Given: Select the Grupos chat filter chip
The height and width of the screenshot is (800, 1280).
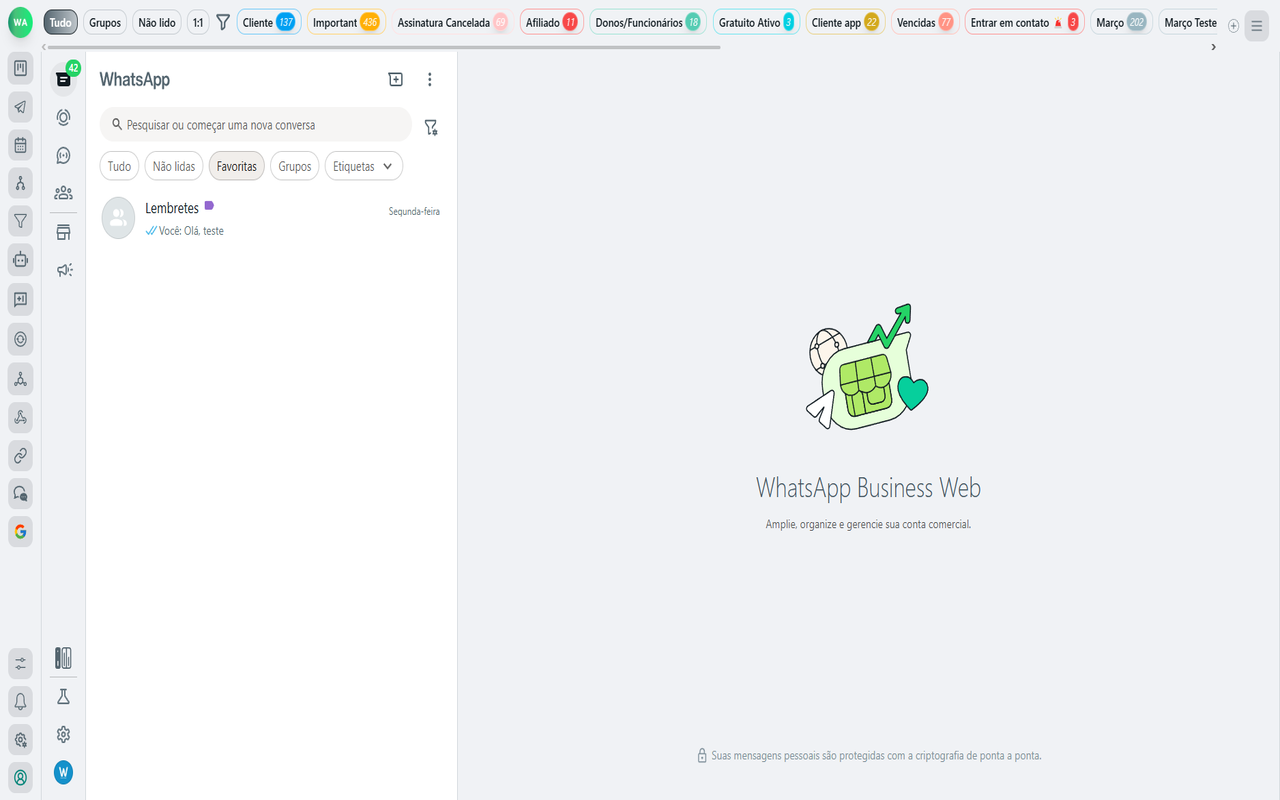Looking at the screenshot, I should (295, 166).
